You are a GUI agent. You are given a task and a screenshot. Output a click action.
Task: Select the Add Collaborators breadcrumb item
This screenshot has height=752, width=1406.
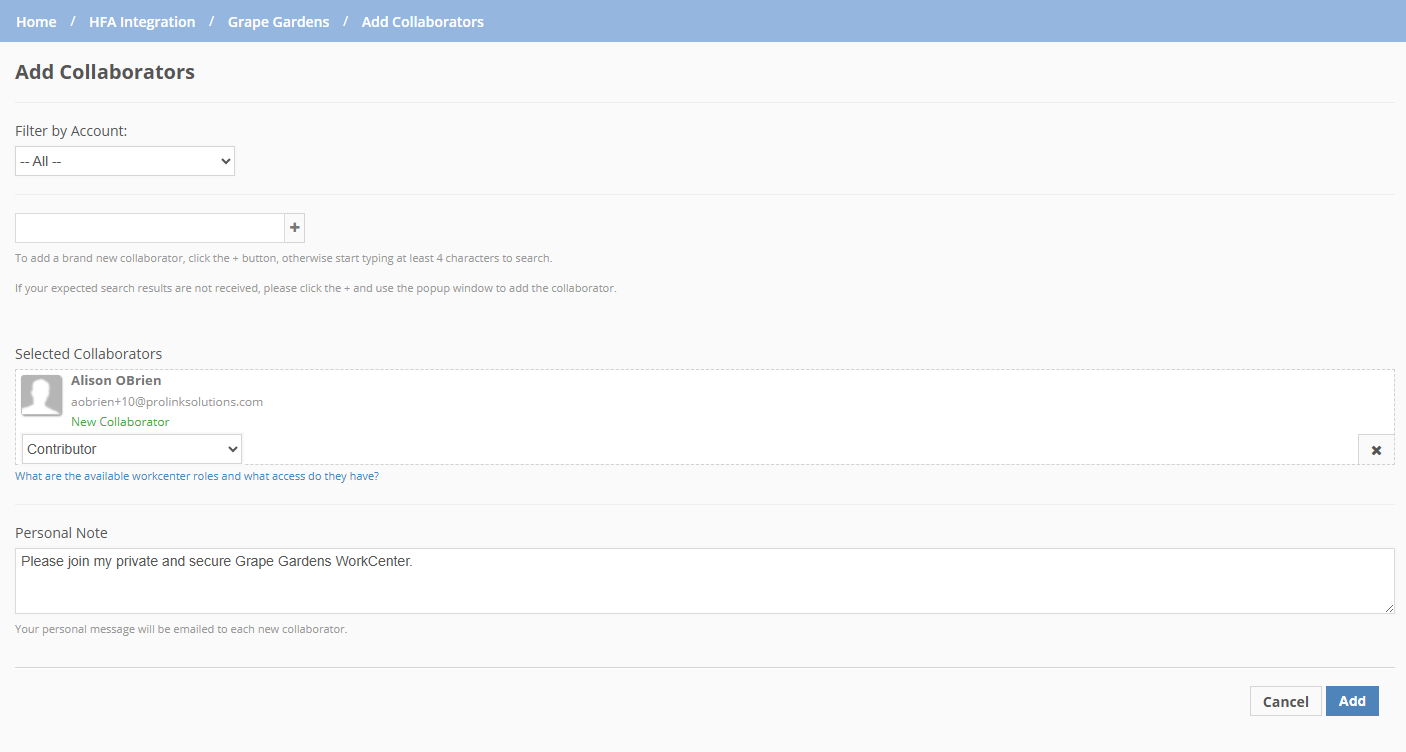tap(422, 21)
